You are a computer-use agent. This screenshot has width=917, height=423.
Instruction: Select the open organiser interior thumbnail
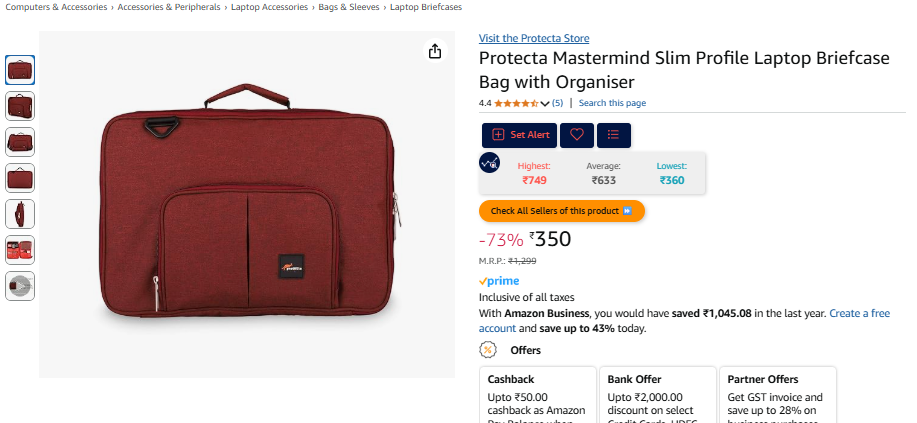click(x=20, y=250)
